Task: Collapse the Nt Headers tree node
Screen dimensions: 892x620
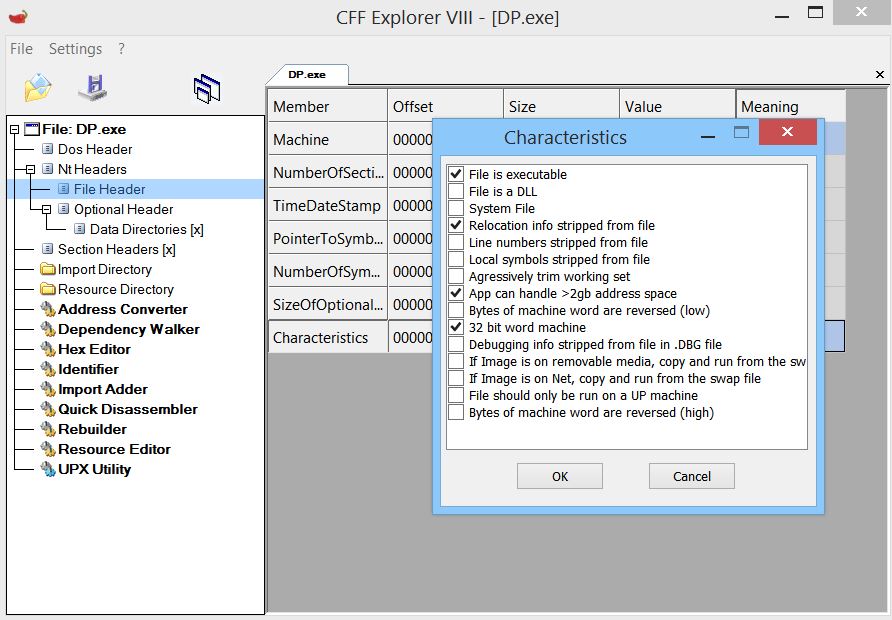Action: tap(31, 170)
